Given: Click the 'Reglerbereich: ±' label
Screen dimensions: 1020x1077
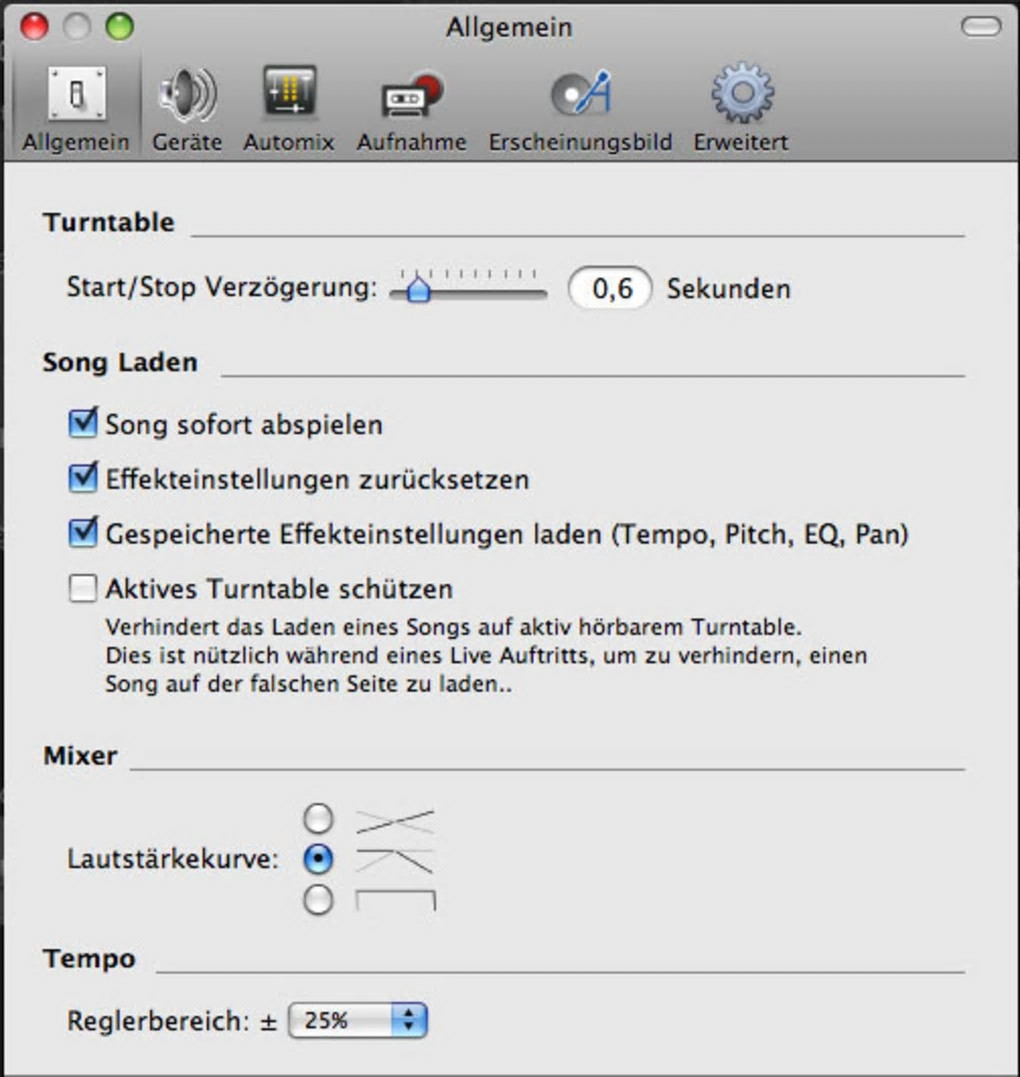Looking at the screenshot, I should tap(172, 1021).
